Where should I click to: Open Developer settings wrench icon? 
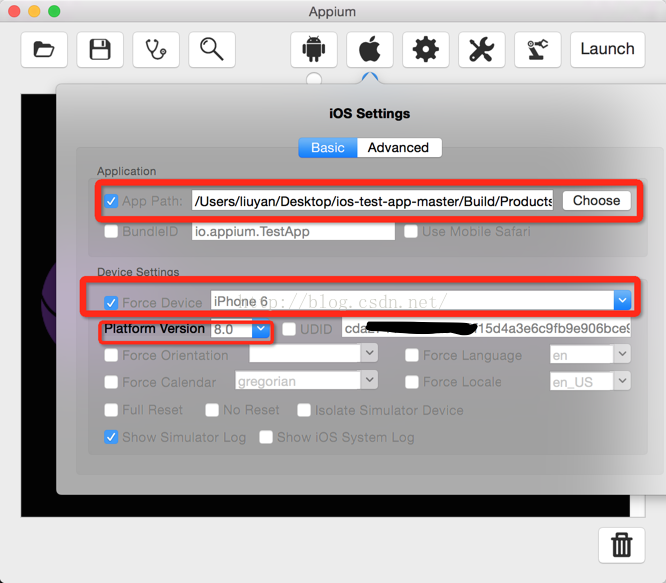pos(482,49)
